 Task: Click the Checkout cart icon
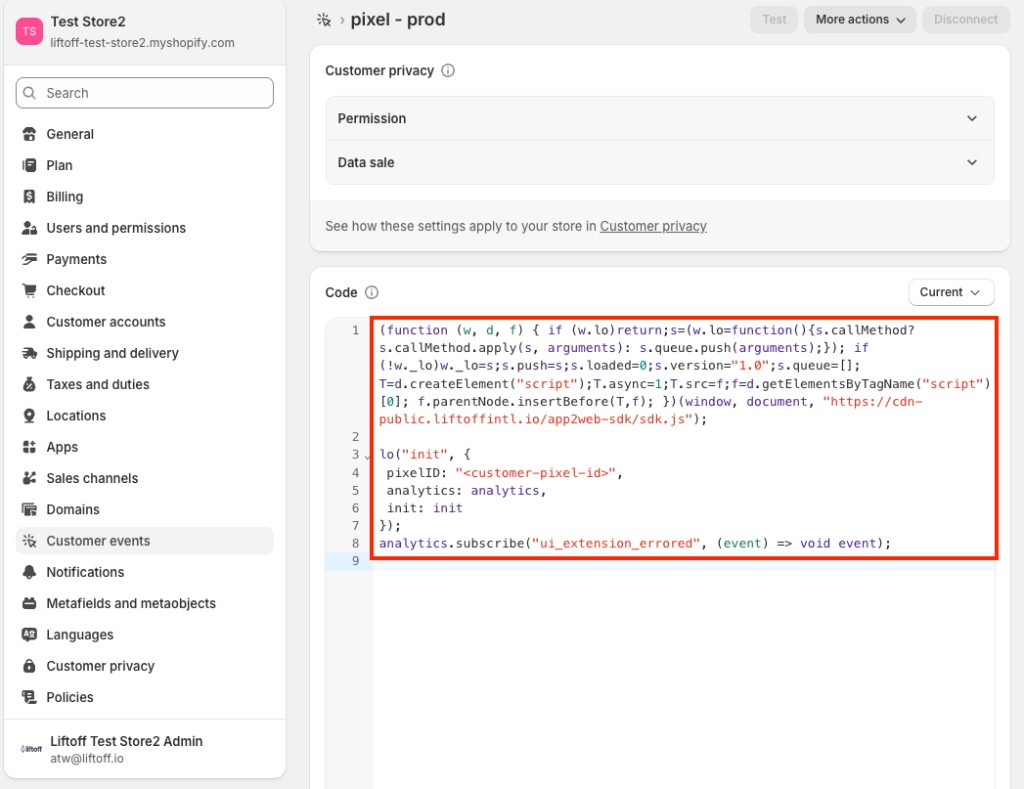tap(29, 291)
